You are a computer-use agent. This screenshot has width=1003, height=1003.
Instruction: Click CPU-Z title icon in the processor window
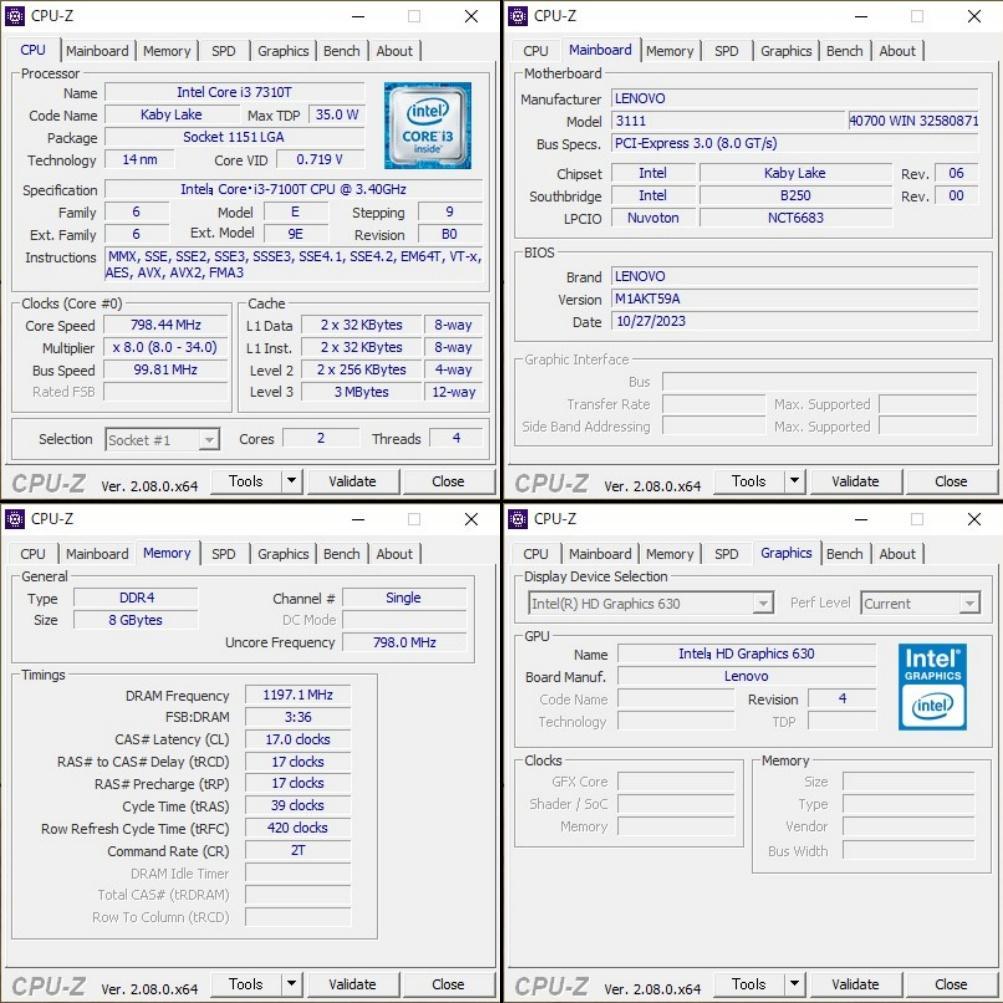tap(15, 16)
